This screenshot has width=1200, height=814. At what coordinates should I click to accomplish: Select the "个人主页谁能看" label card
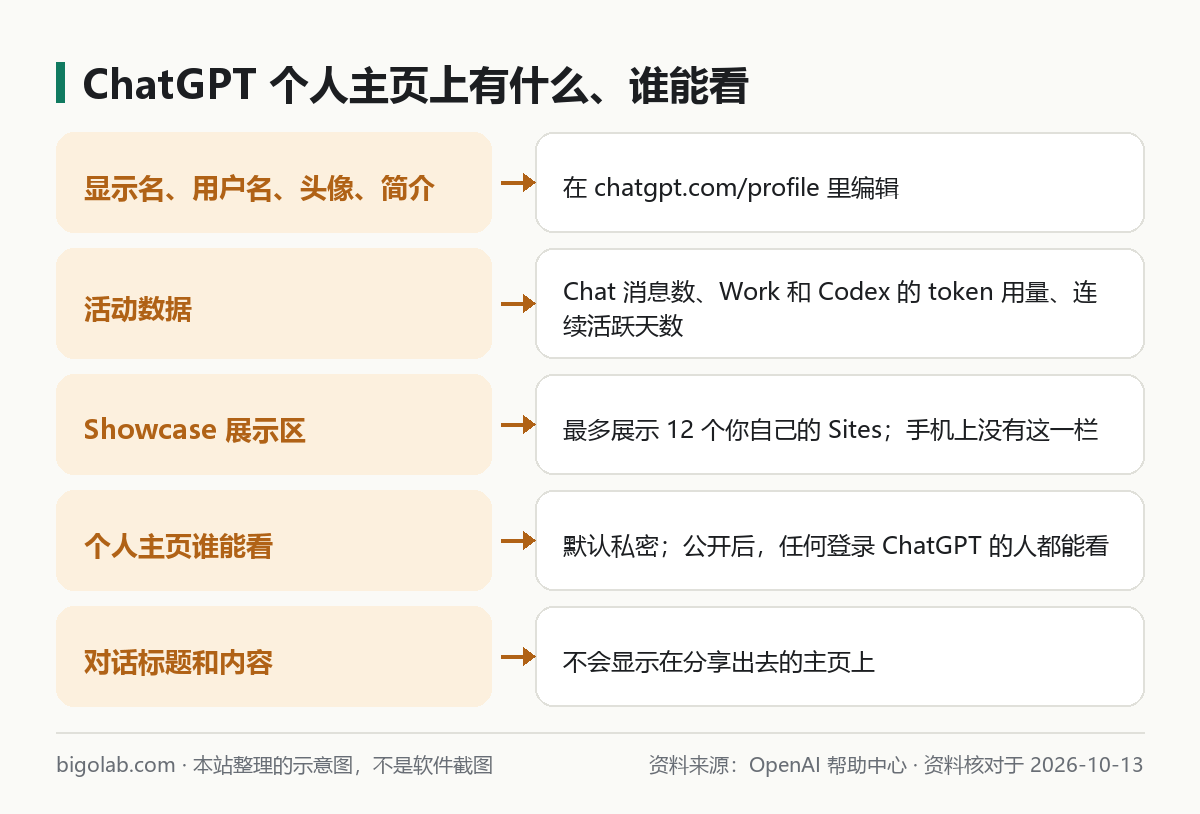274,541
